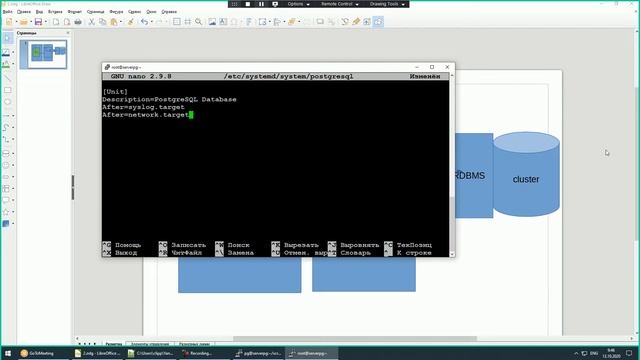The width and height of the screenshot is (640, 360).
Task: Toggle the Show draw functions icon in toolbar
Action: 378,22
